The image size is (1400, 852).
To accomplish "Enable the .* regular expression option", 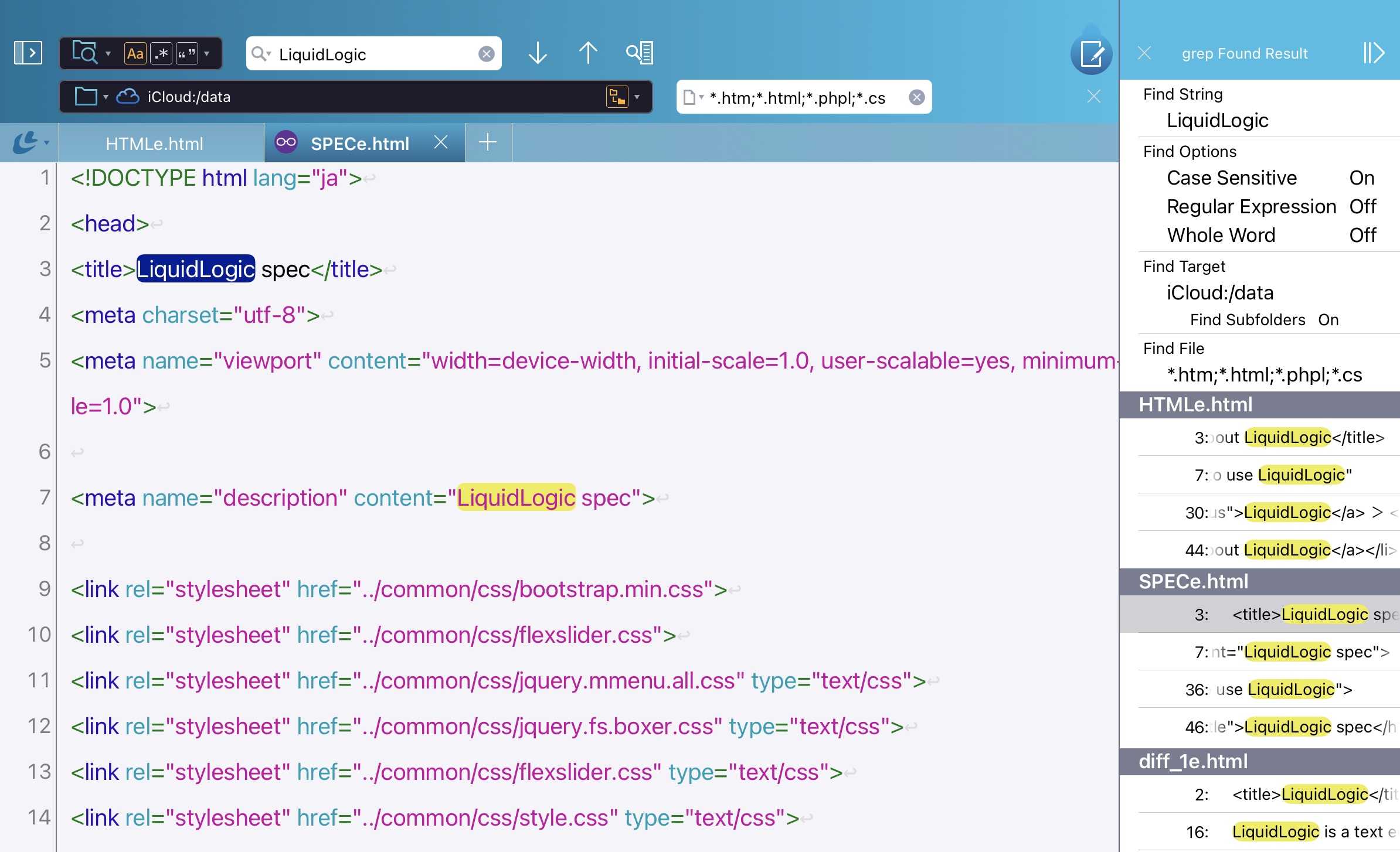I will pos(162,53).
